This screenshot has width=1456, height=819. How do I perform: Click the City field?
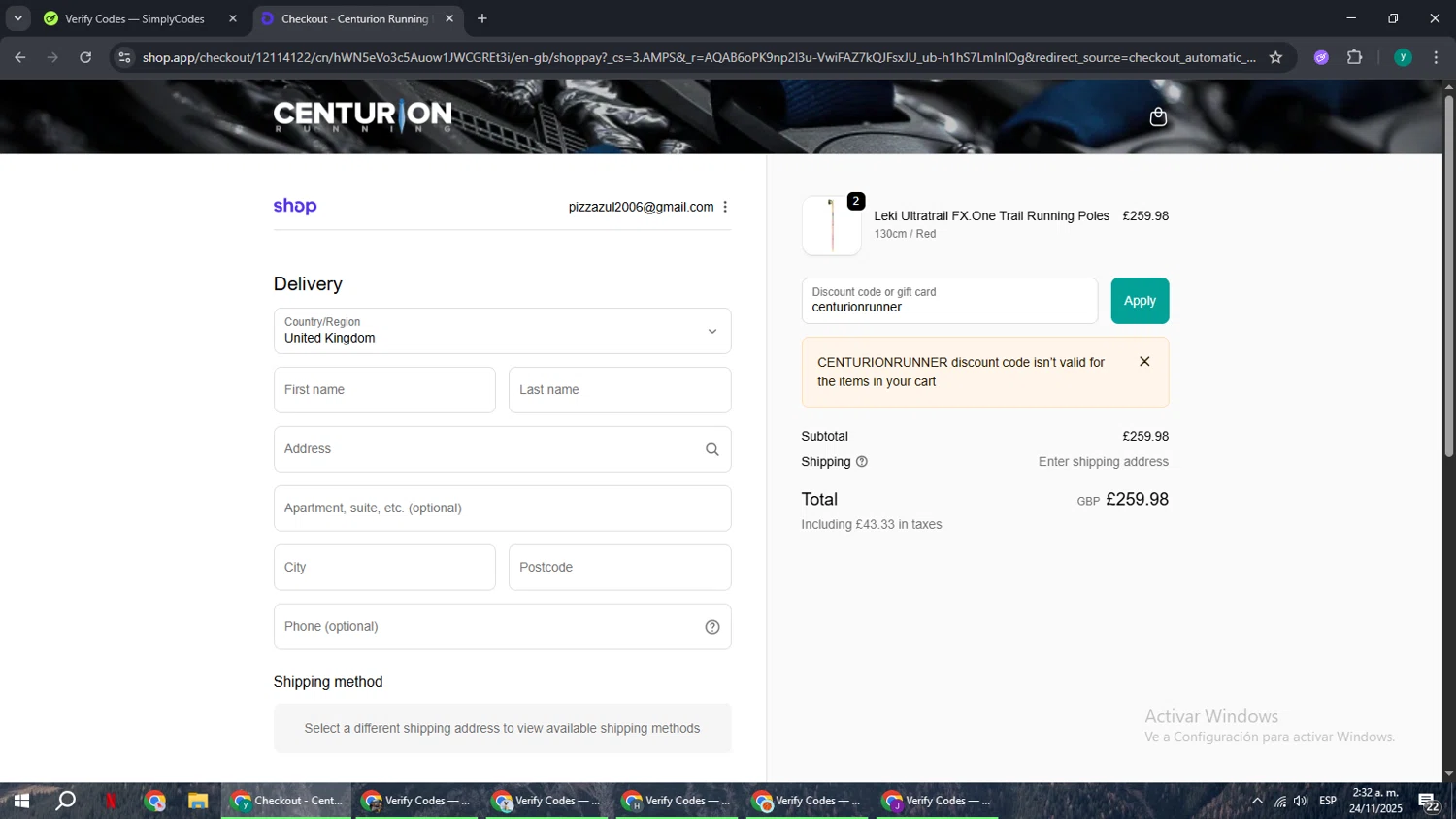384,568
